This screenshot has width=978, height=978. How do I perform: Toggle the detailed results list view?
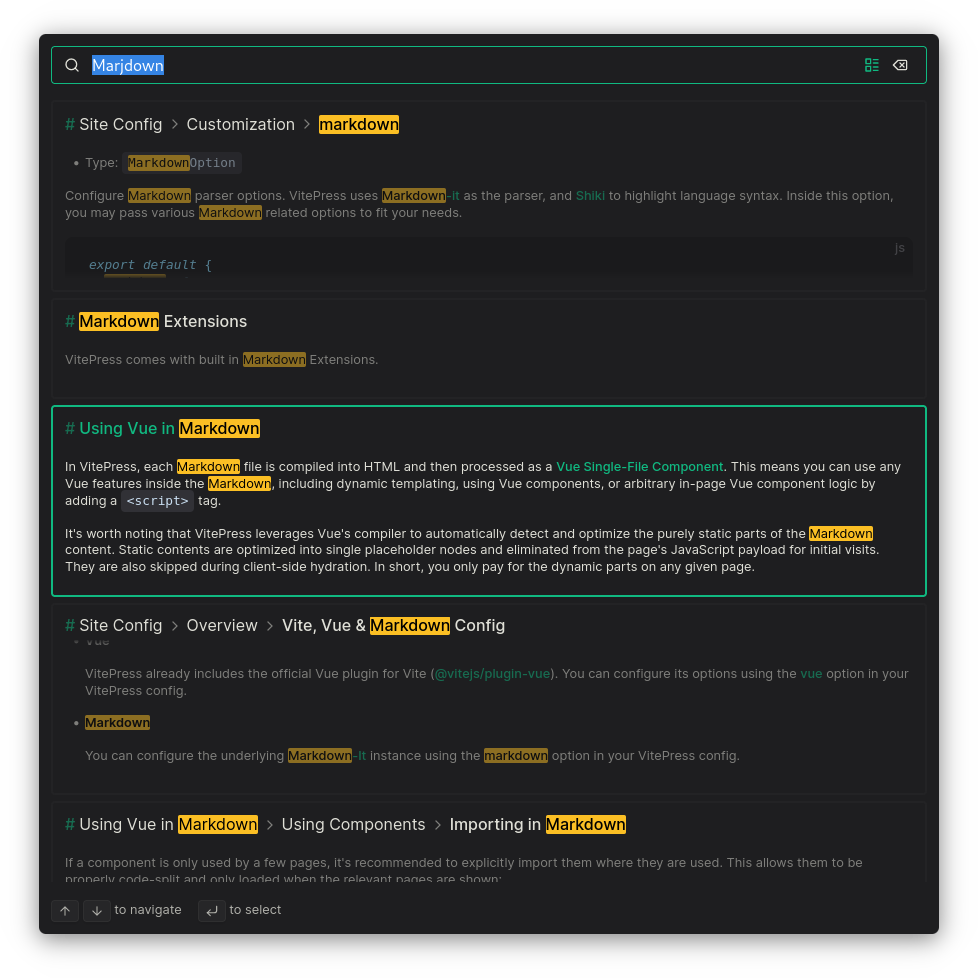(x=871, y=64)
